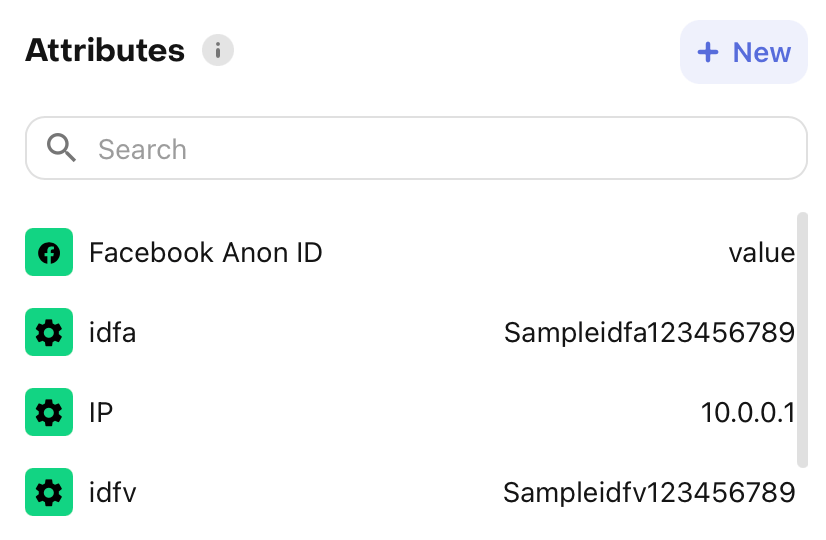Click the 10.0.0.1 IP value
This screenshot has height=540, width=826.
click(x=747, y=412)
